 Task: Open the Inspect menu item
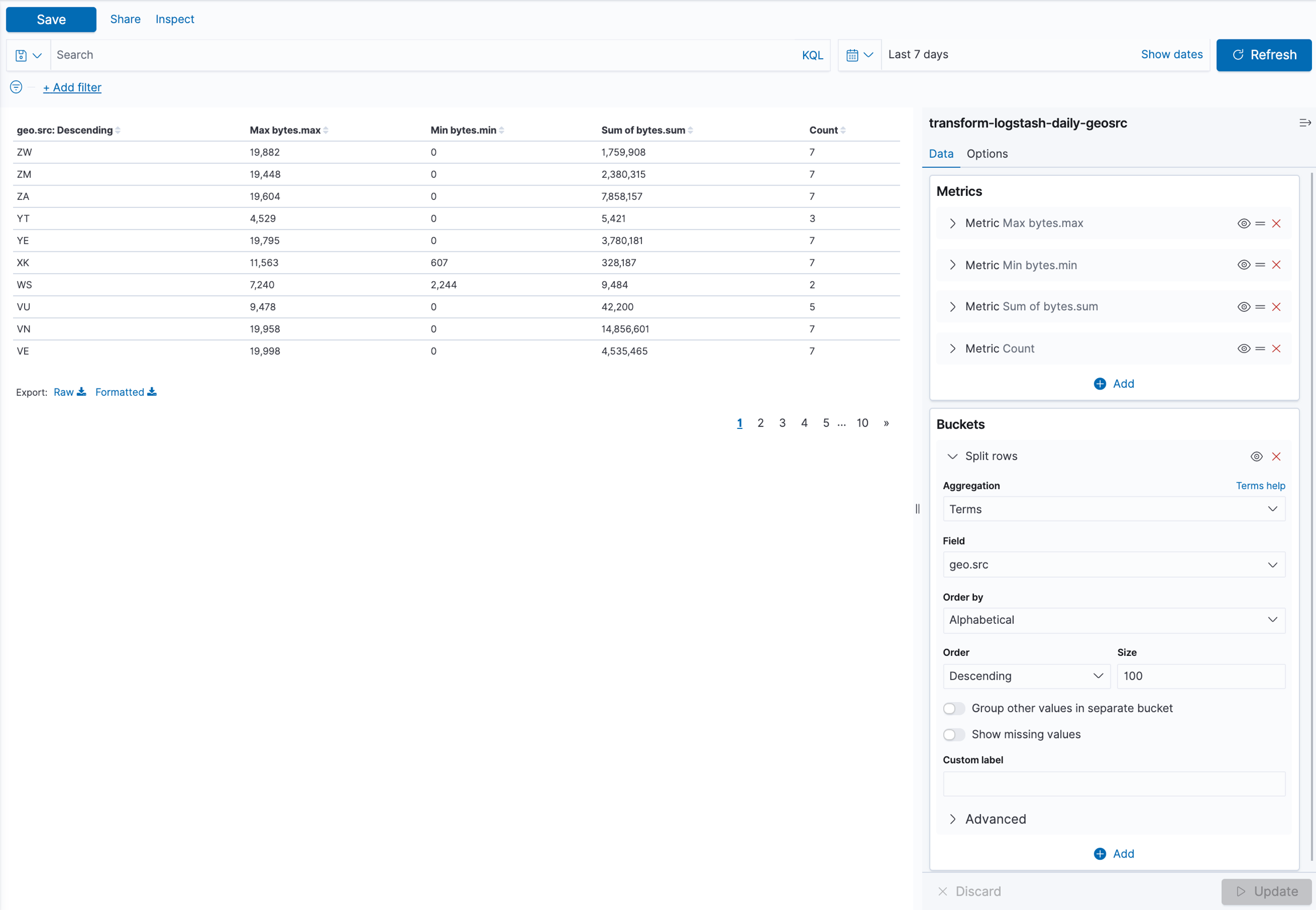[x=175, y=19]
